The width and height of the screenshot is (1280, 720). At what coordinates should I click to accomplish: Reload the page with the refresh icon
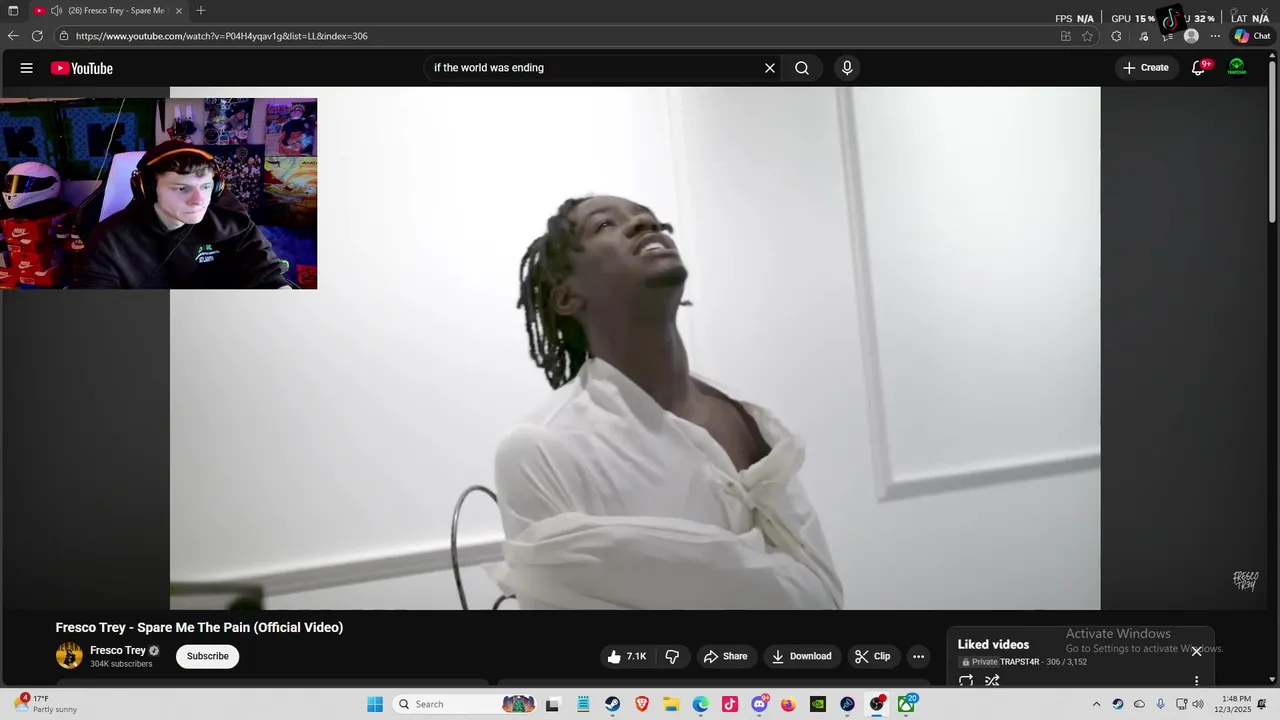[x=37, y=36]
